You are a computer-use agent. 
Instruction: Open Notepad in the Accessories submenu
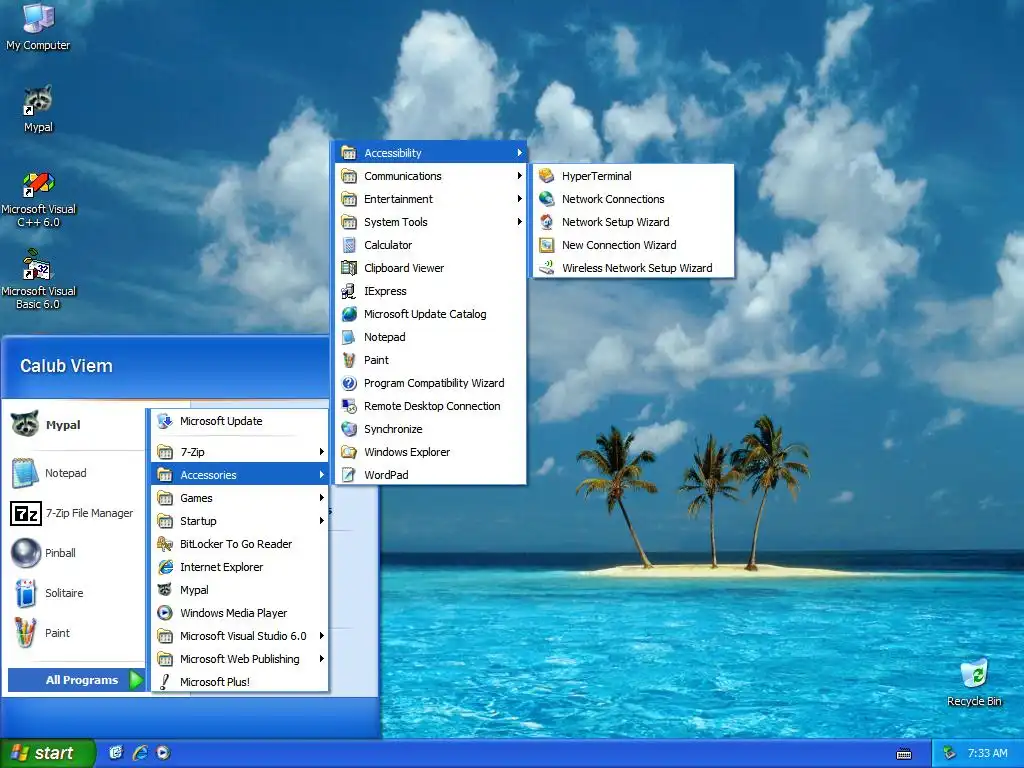[430, 337]
